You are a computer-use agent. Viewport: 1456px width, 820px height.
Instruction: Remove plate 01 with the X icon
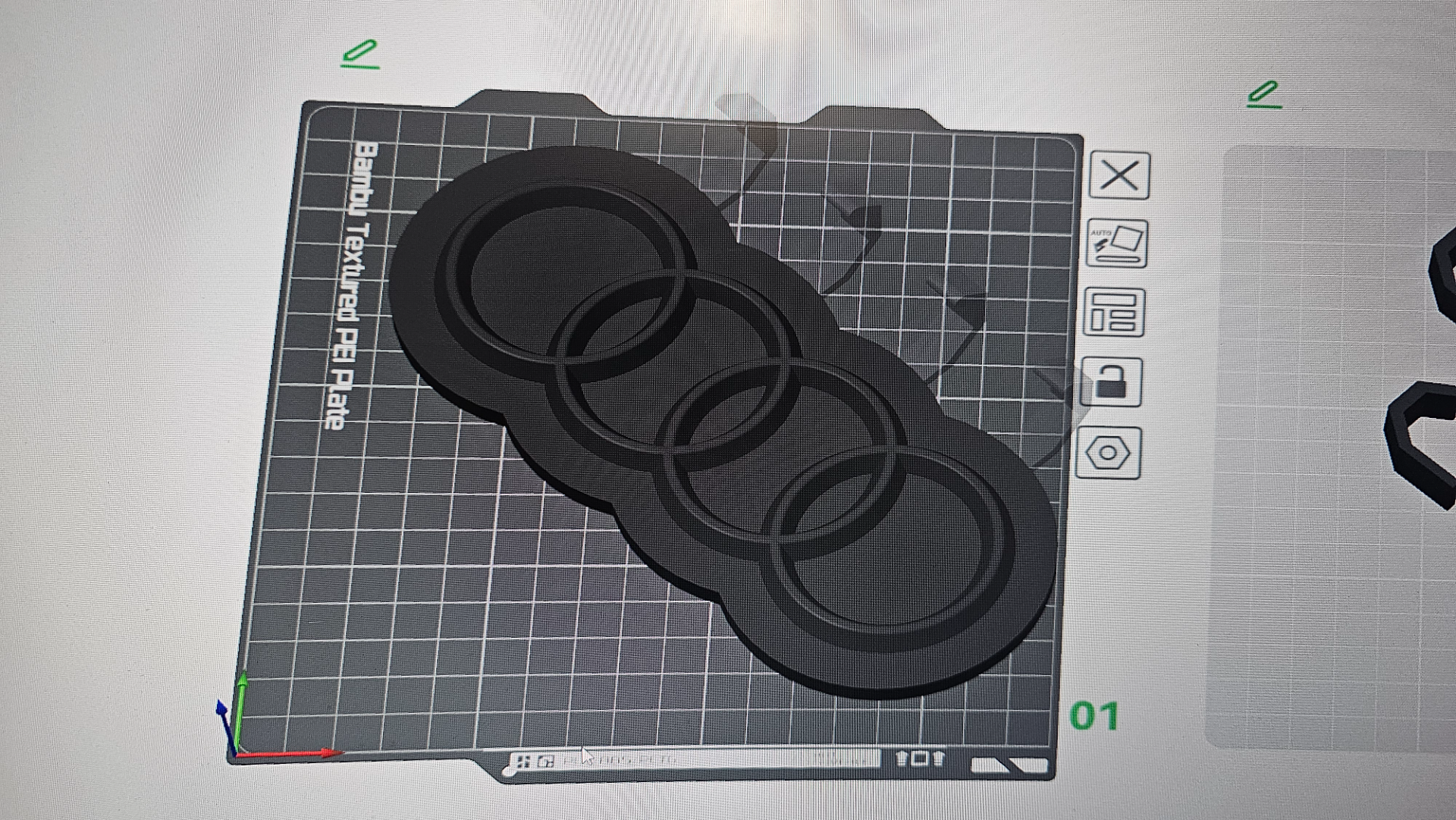[1119, 176]
